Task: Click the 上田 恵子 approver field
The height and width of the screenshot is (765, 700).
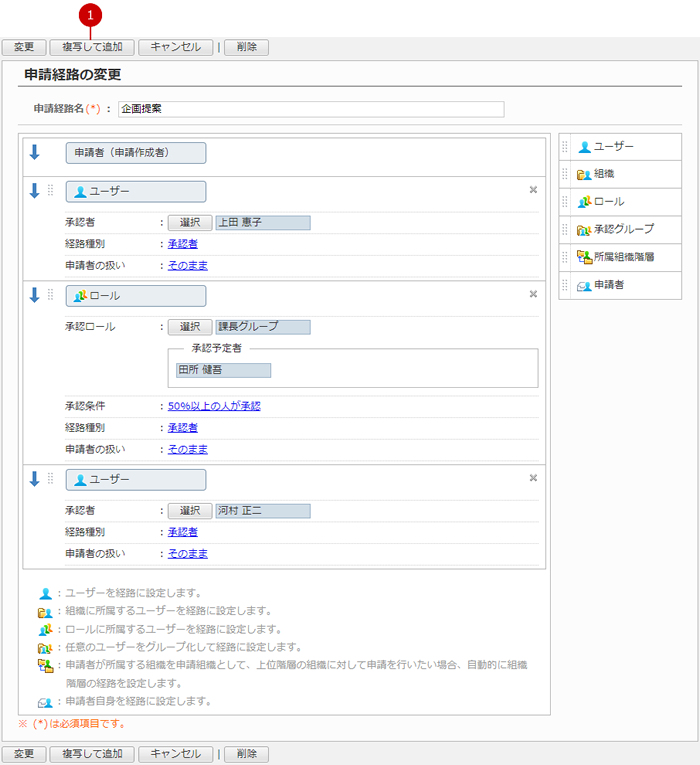Action: 263,223
